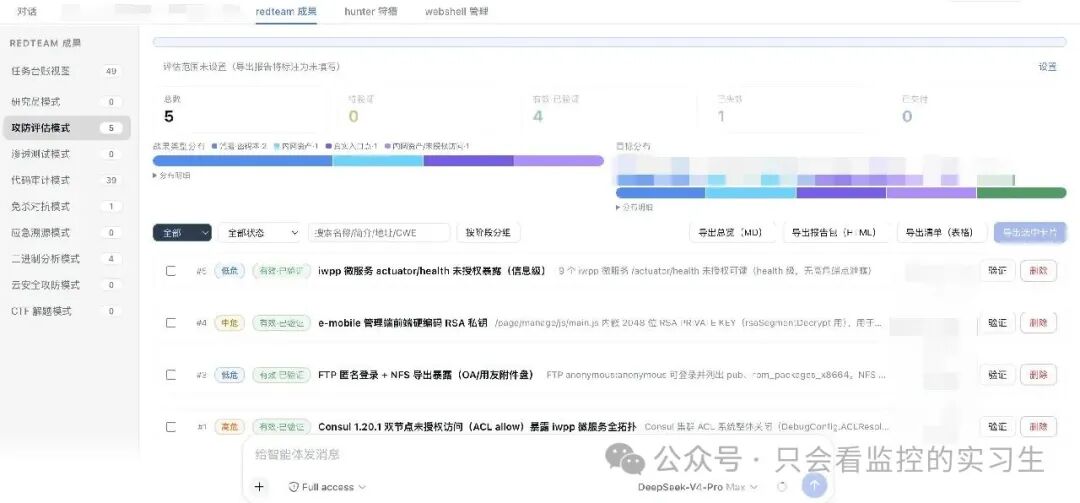The width and height of the screenshot is (1080, 503).
Task: Click the 设置 link for assessment scope
Action: pos(1048,67)
